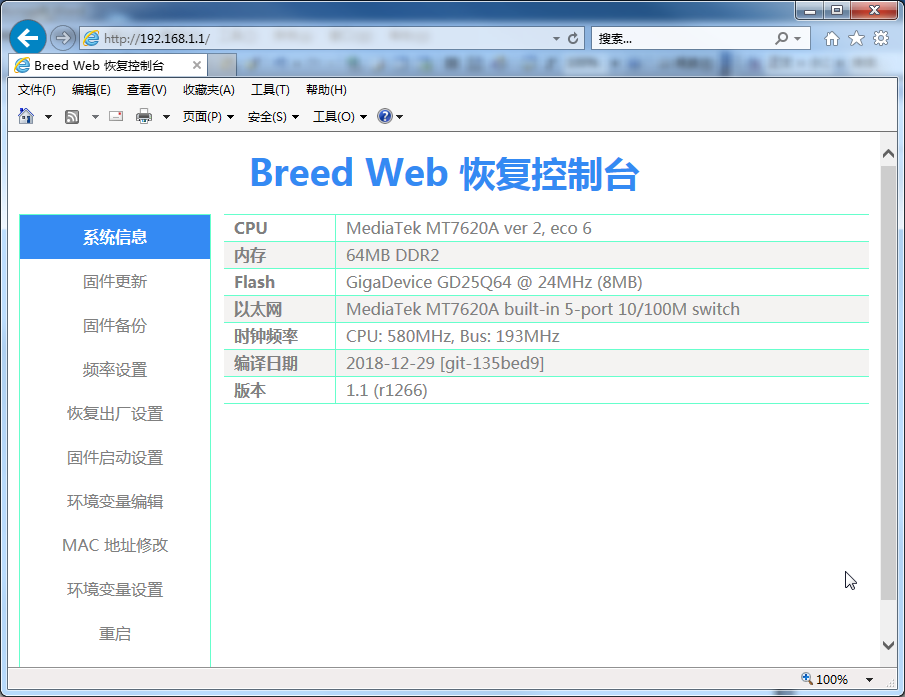Open Favorites star icon
The image size is (905, 697).
click(857, 39)
